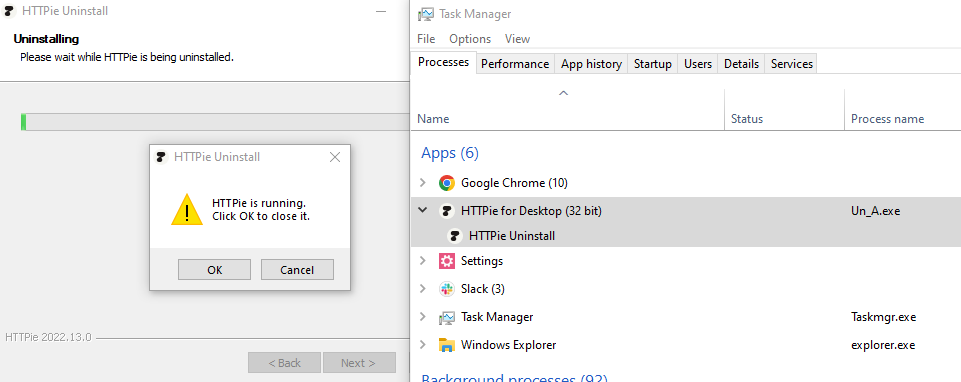Click the HTTPie Uninstall child row icon
This screenshot has width=961, height=382.
pyautogui.click(x=455, y=235)
